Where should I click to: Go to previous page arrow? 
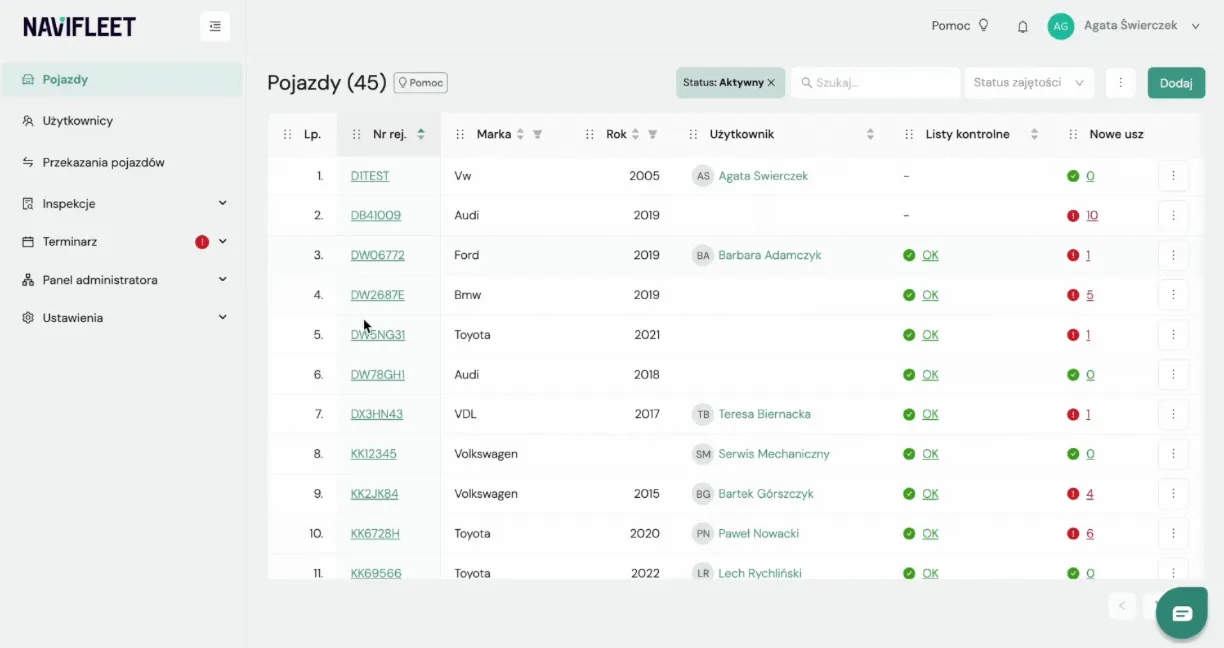click(1123, 605)
